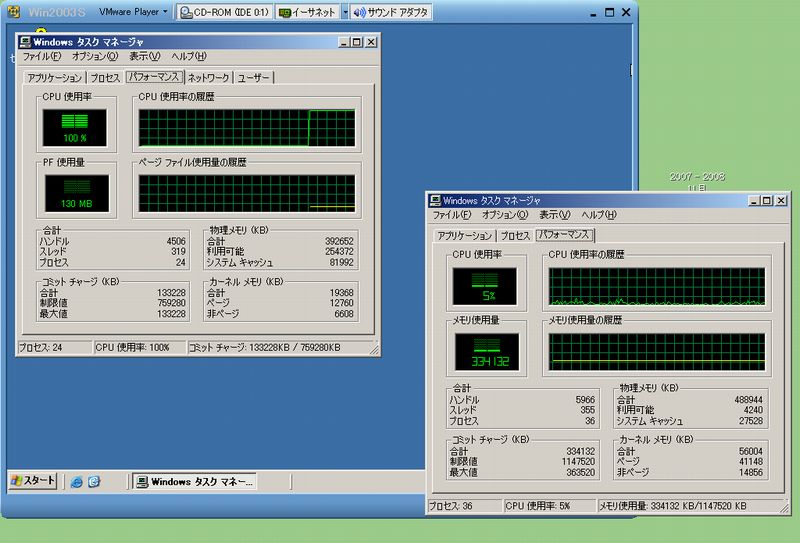Click kernel memory total 56004

point(751,452)
